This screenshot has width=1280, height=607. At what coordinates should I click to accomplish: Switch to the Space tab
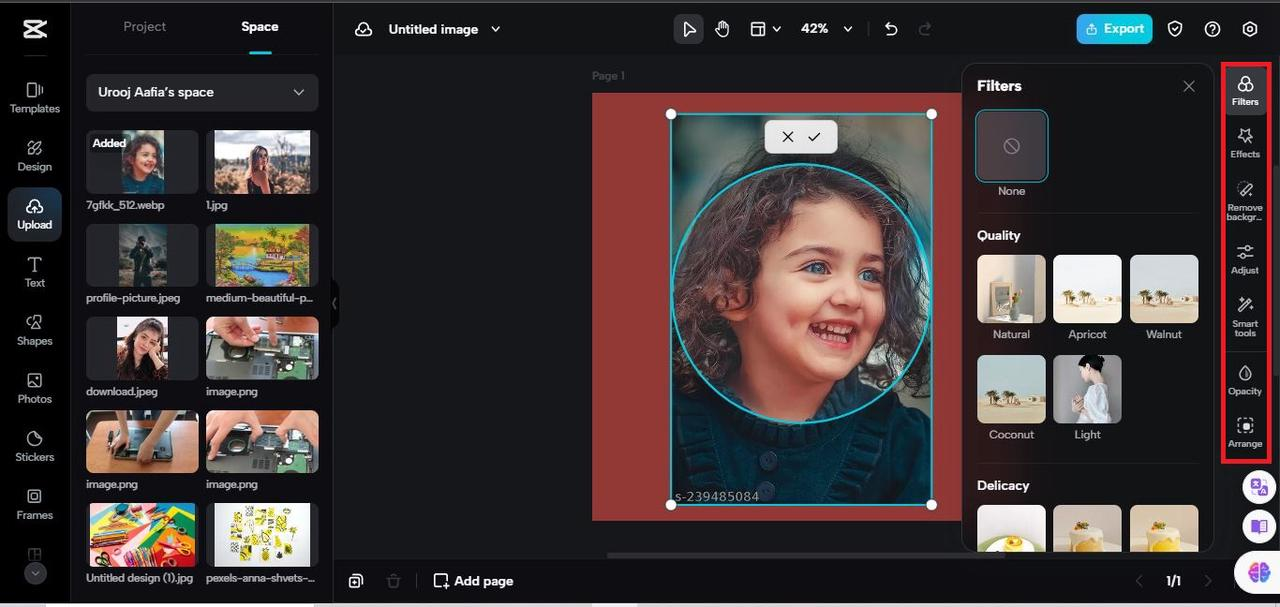260,27
